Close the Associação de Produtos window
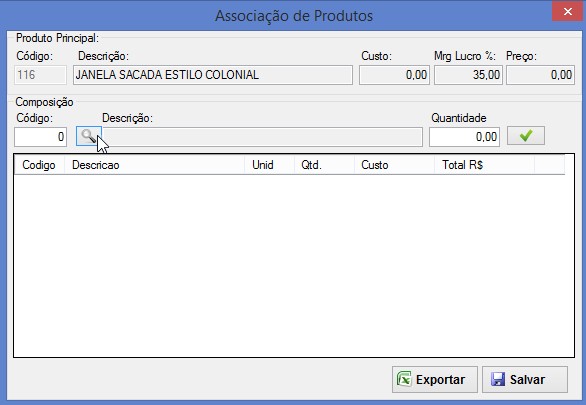This screenshot has height=405, width=586. click(568, 12)
